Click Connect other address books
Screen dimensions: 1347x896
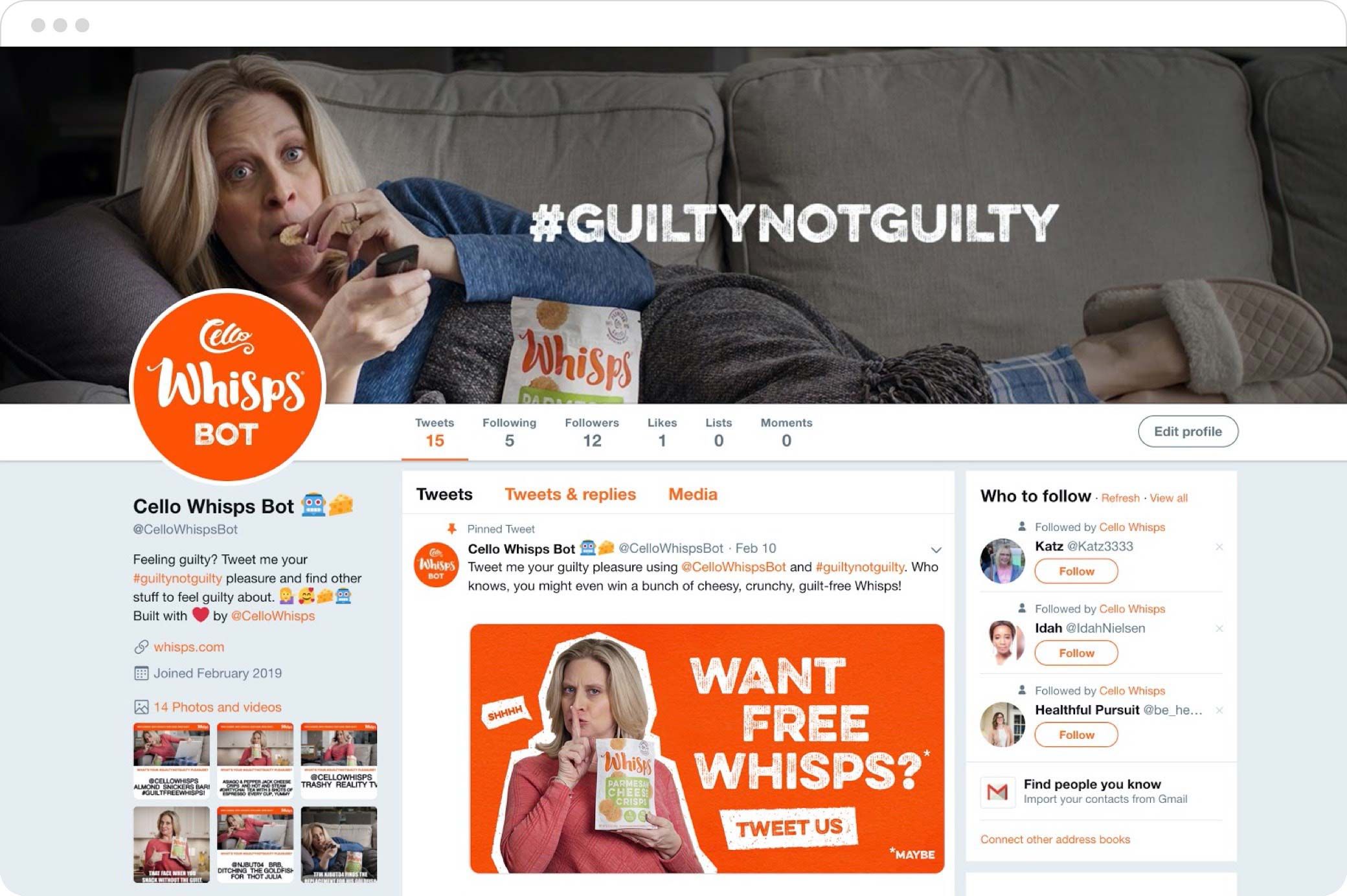tap(1055, 839)
